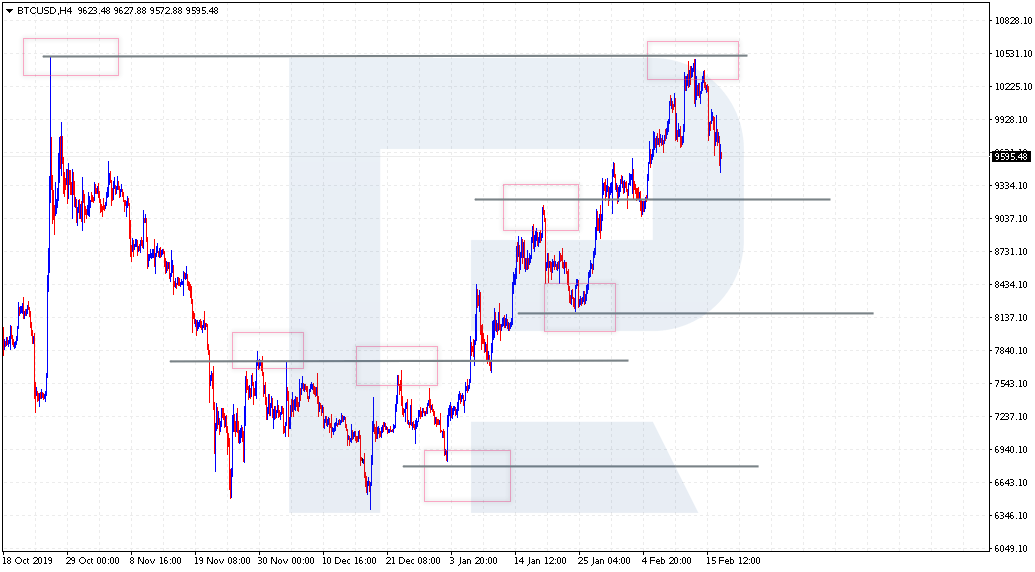The width and height of the screenshot is (1035, 572).
Task: Select the topmost horizontal line near 10531
Action: click(x=400, y=56)
